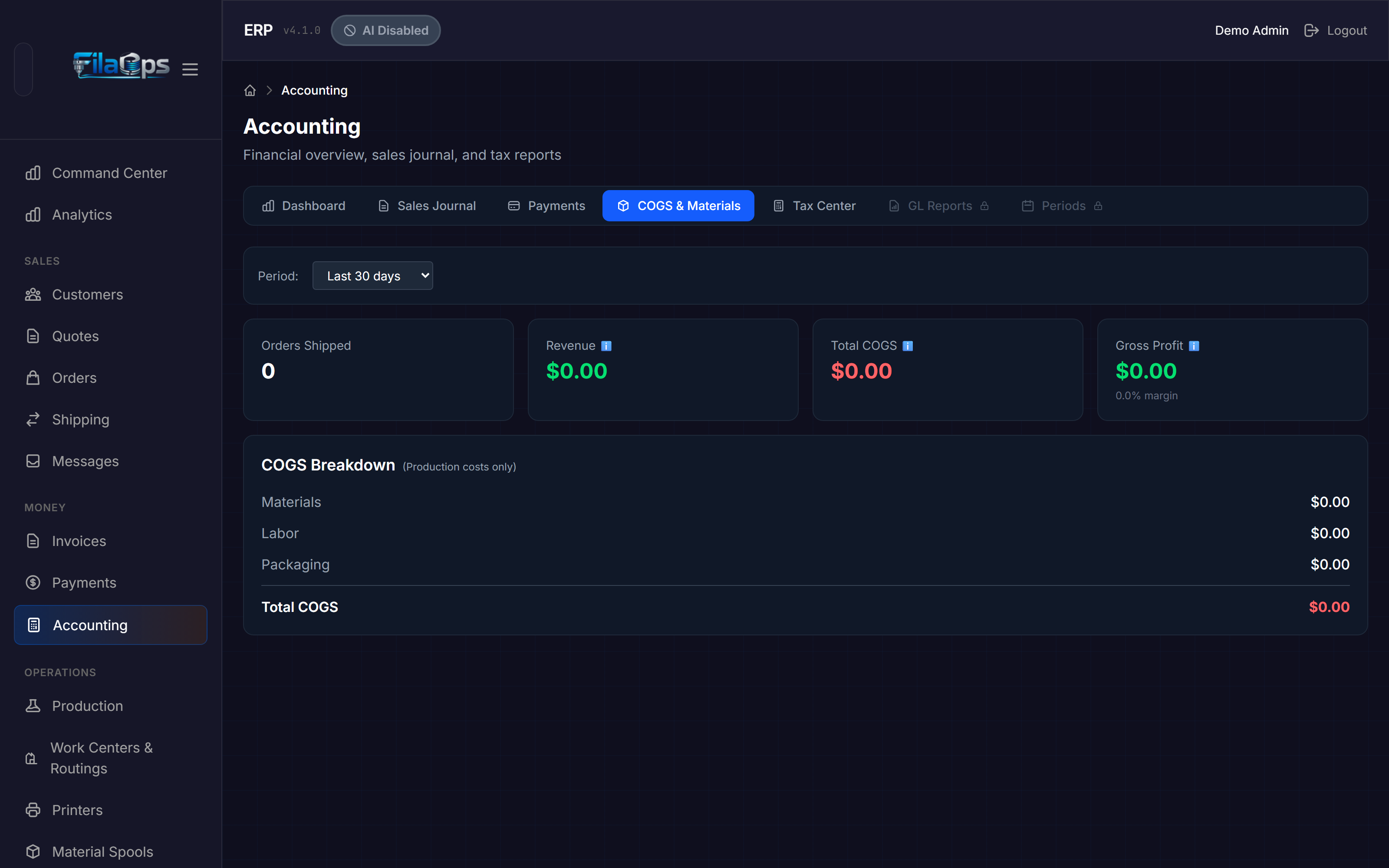Click the Messages inbox icon
The height and width of the screenshot is (868, 1389).
33,461
